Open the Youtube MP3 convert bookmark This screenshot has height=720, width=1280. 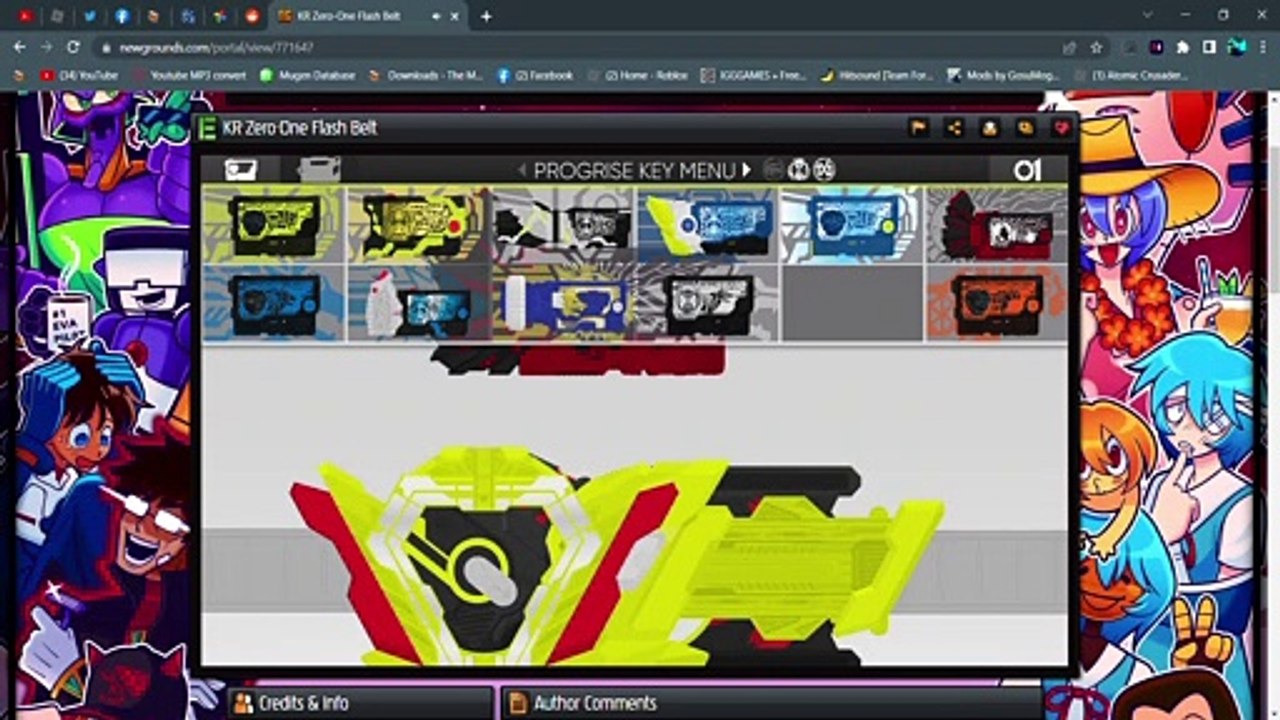tap(190, 75)
